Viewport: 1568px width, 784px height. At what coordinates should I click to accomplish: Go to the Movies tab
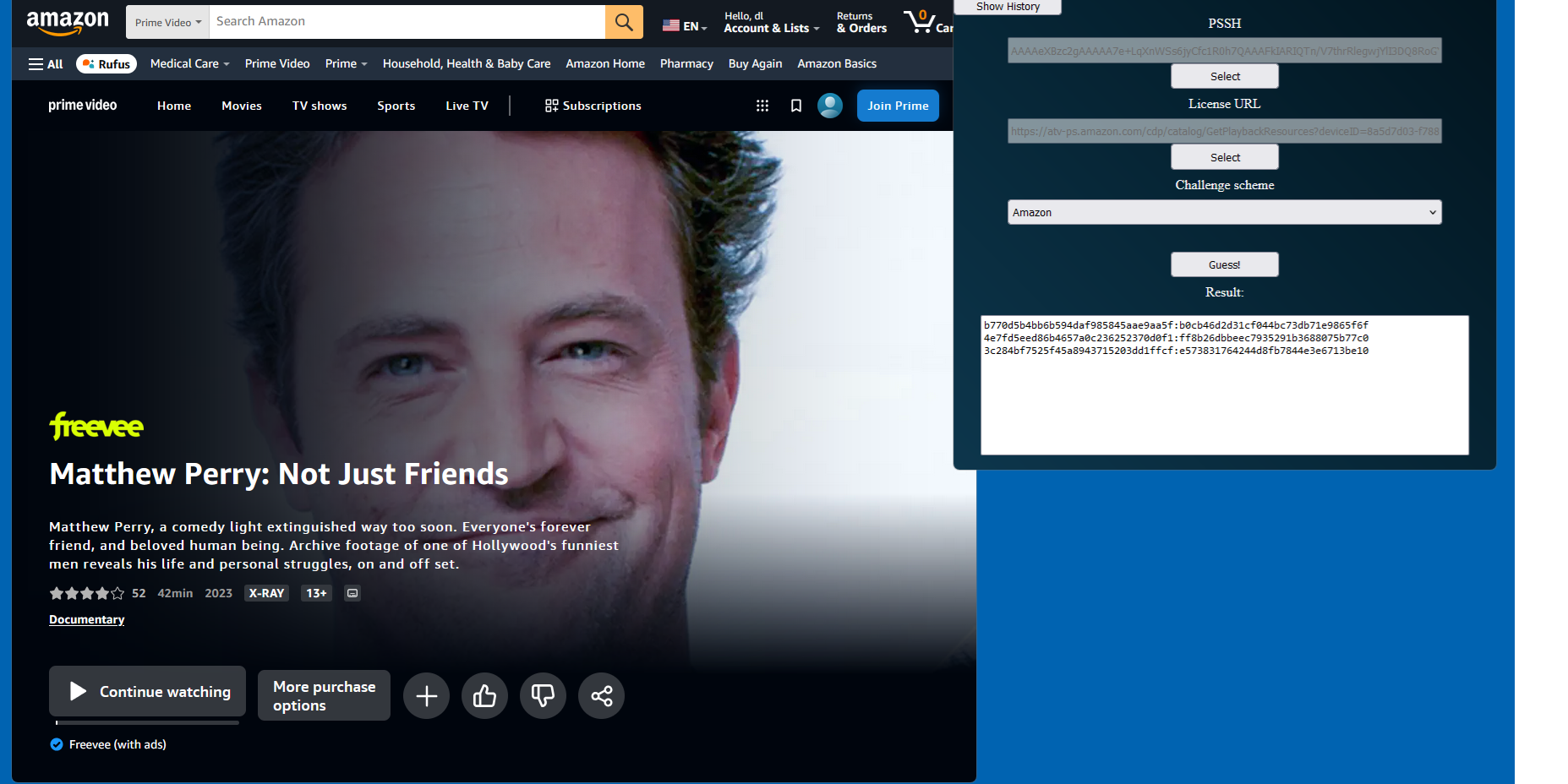click(x=242, y=106)
